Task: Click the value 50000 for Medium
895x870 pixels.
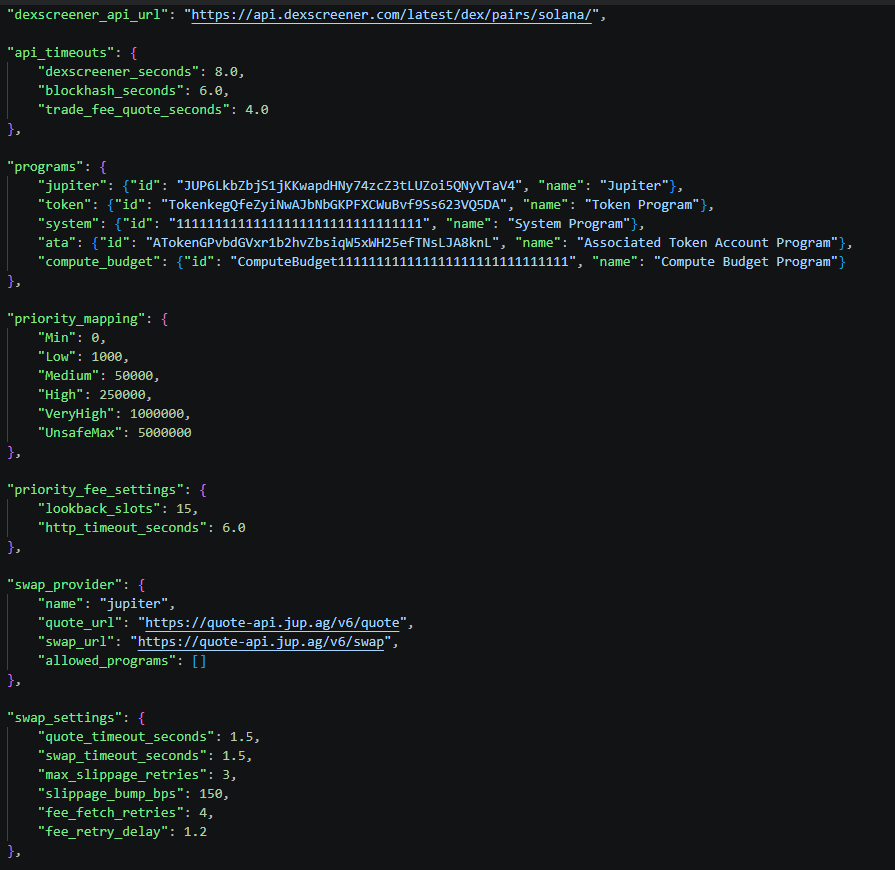Action: tap(134, 376)
